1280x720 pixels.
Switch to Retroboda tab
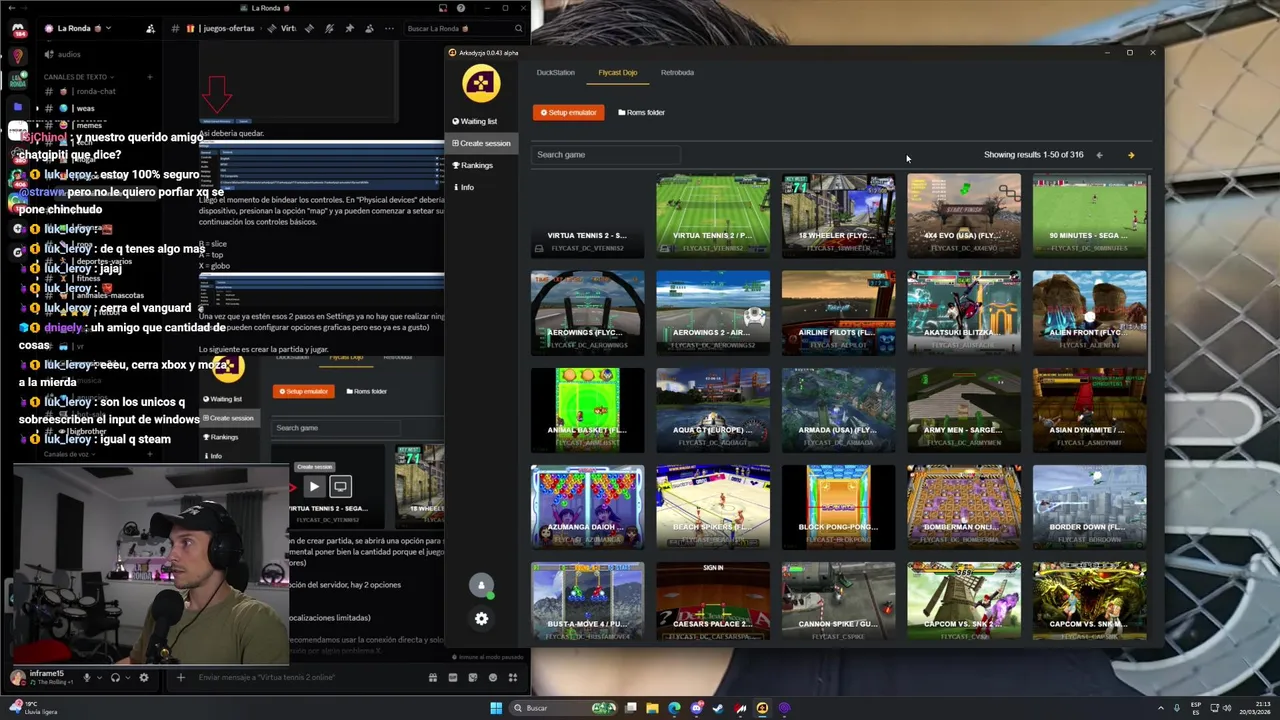[x=677, y=73]
